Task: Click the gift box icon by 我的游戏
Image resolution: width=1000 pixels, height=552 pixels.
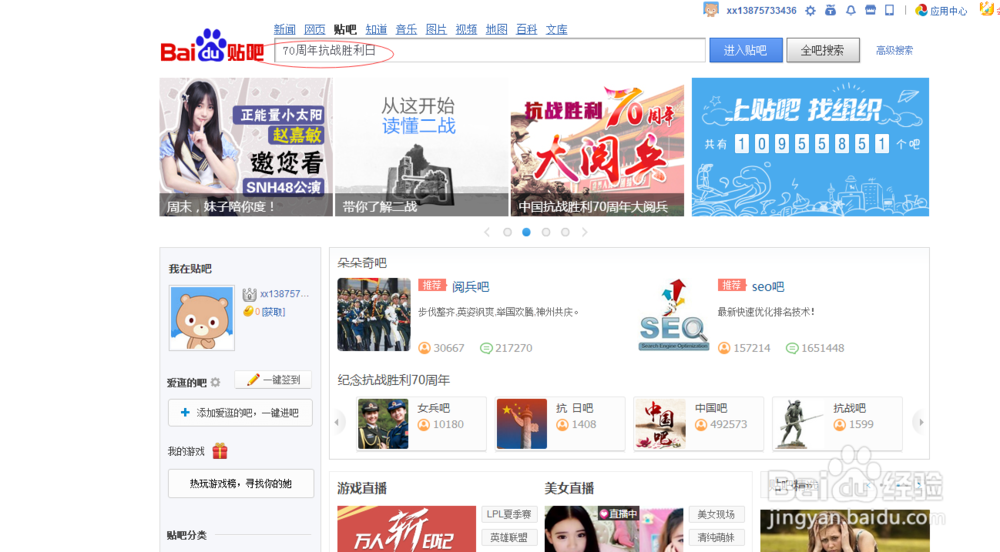Action: pos(220,451)
